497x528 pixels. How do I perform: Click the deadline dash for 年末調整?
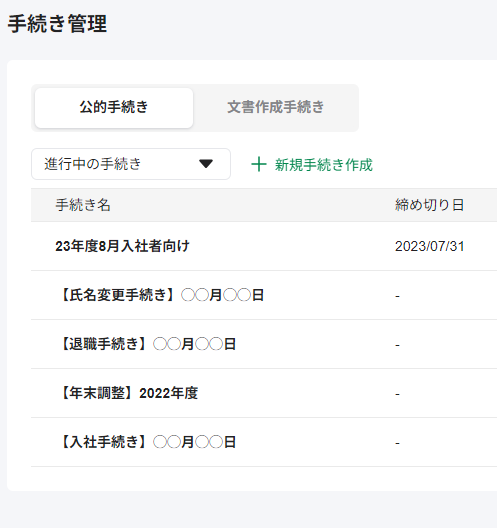[397, 394]
